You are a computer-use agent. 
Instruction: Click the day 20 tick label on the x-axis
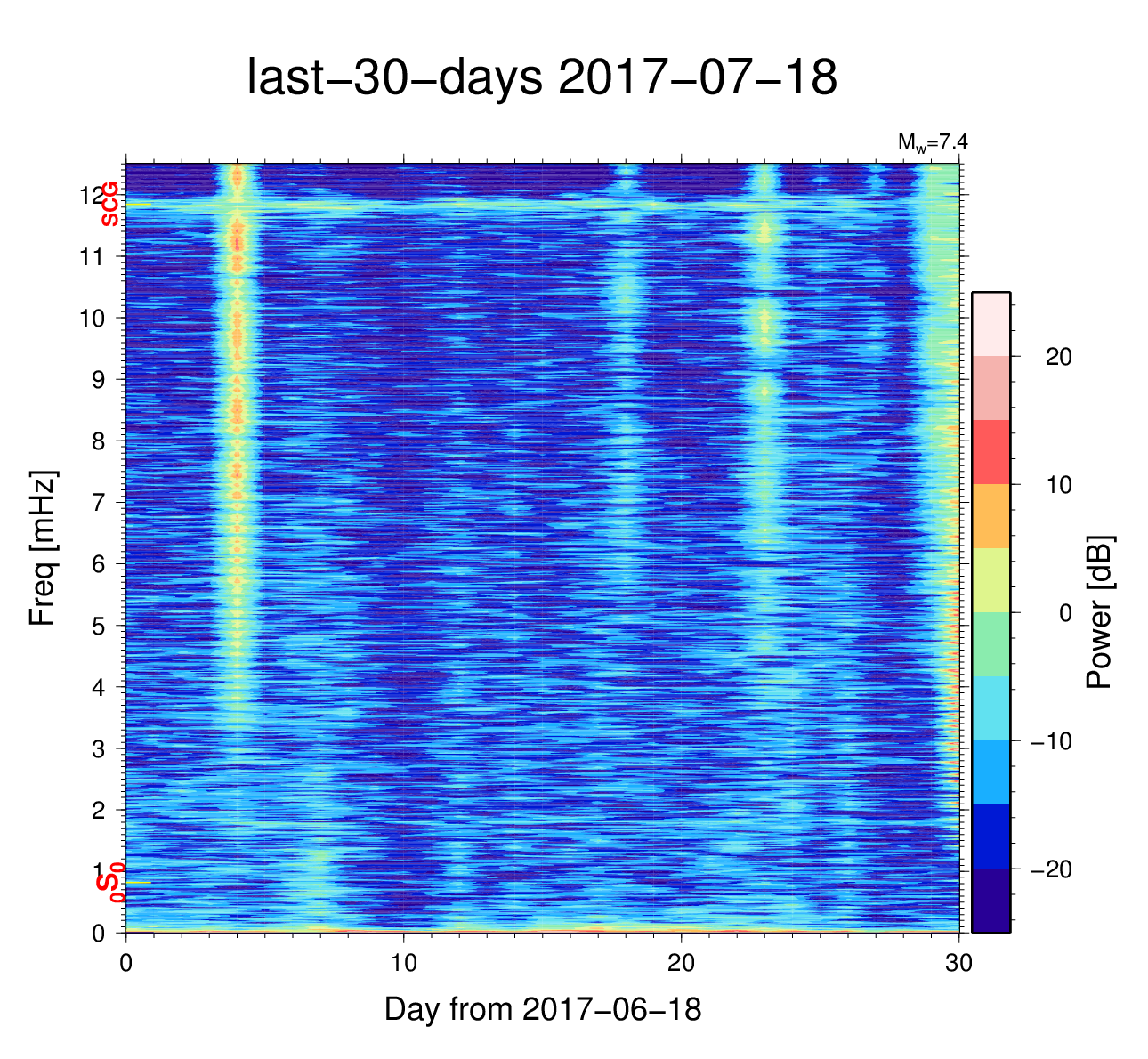681,964
